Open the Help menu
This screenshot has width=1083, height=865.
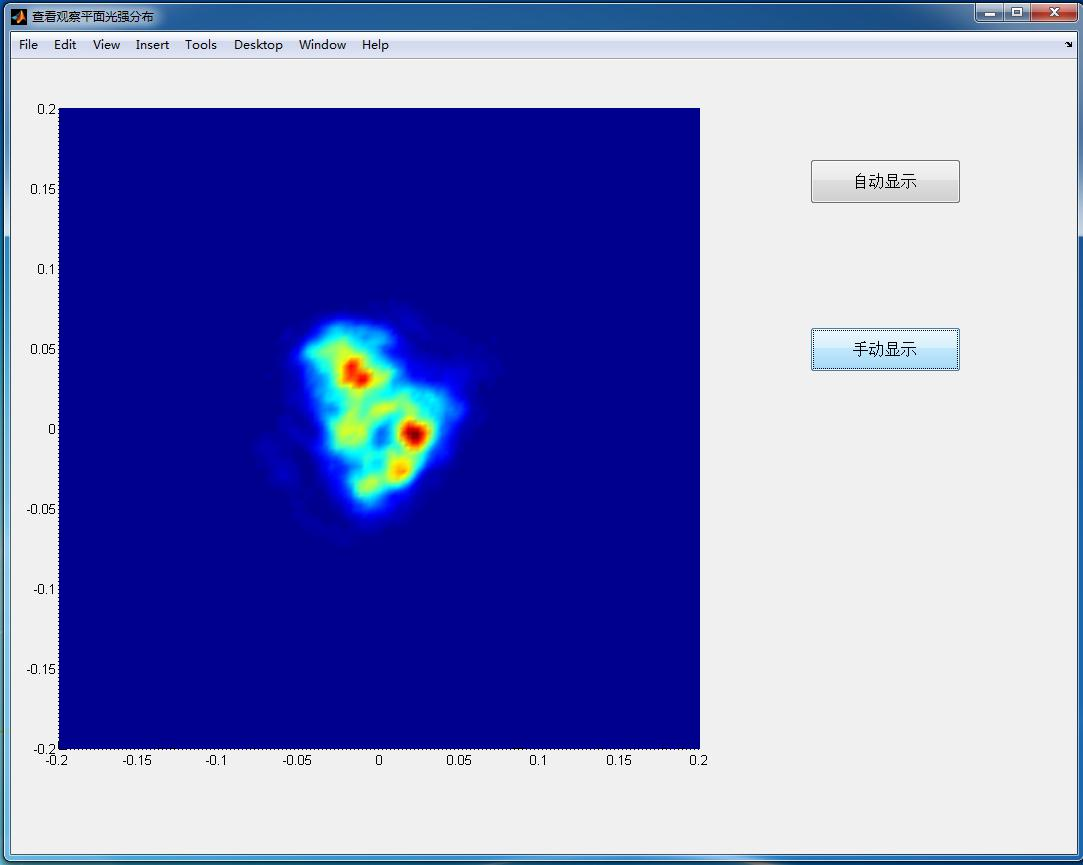pos(375,45)
